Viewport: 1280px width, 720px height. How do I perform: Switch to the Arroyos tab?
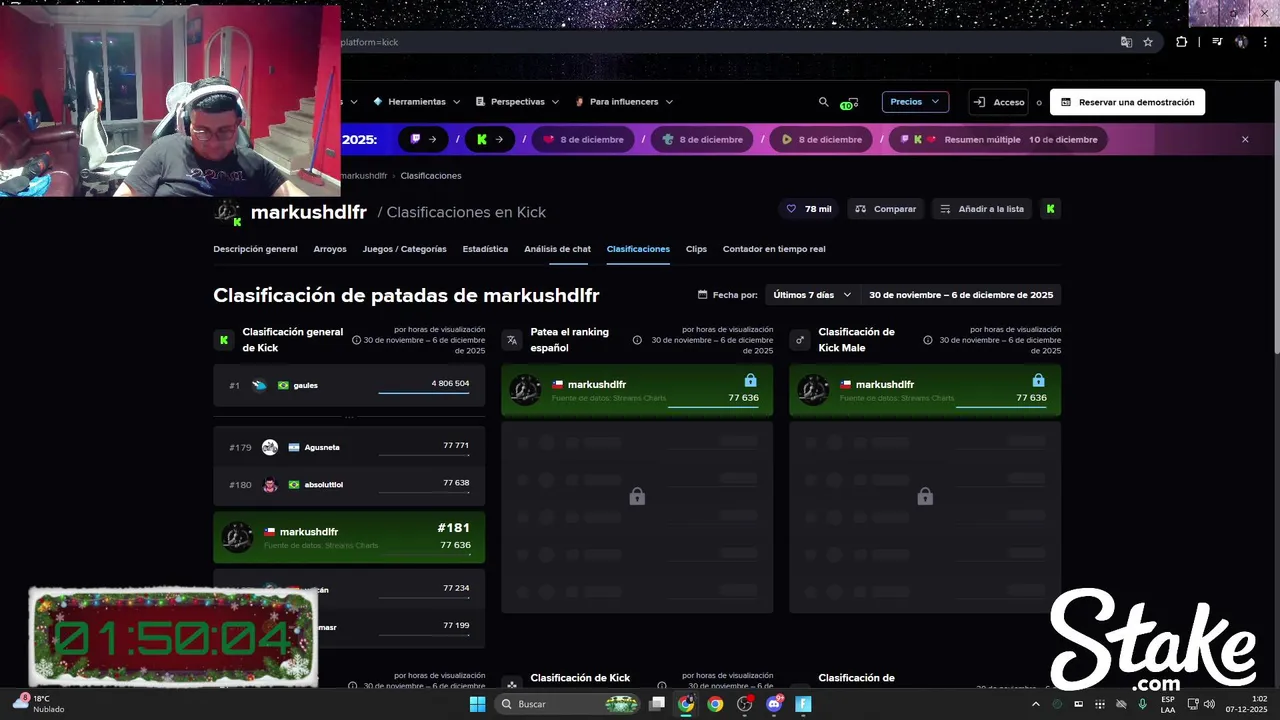coord(330,249)
